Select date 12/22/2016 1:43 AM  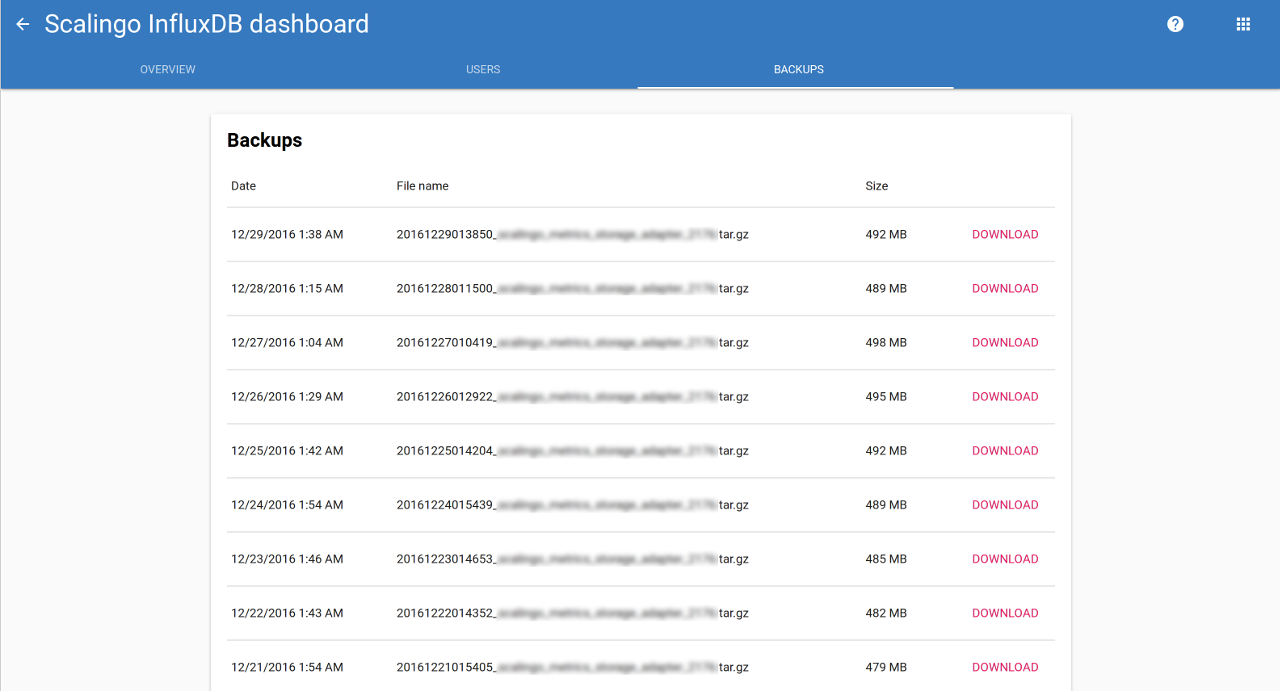(x=287, y=613)
